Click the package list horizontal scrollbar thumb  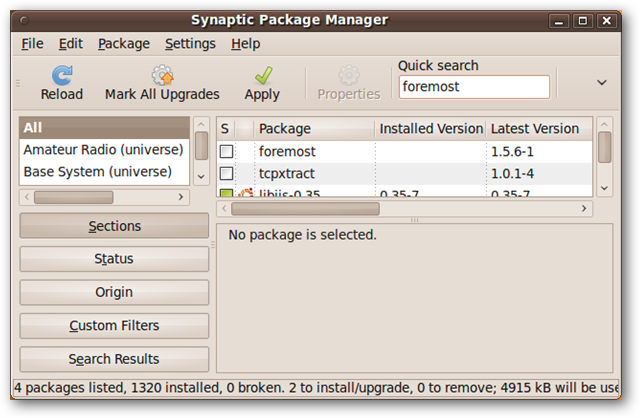(x=305, y=209)
